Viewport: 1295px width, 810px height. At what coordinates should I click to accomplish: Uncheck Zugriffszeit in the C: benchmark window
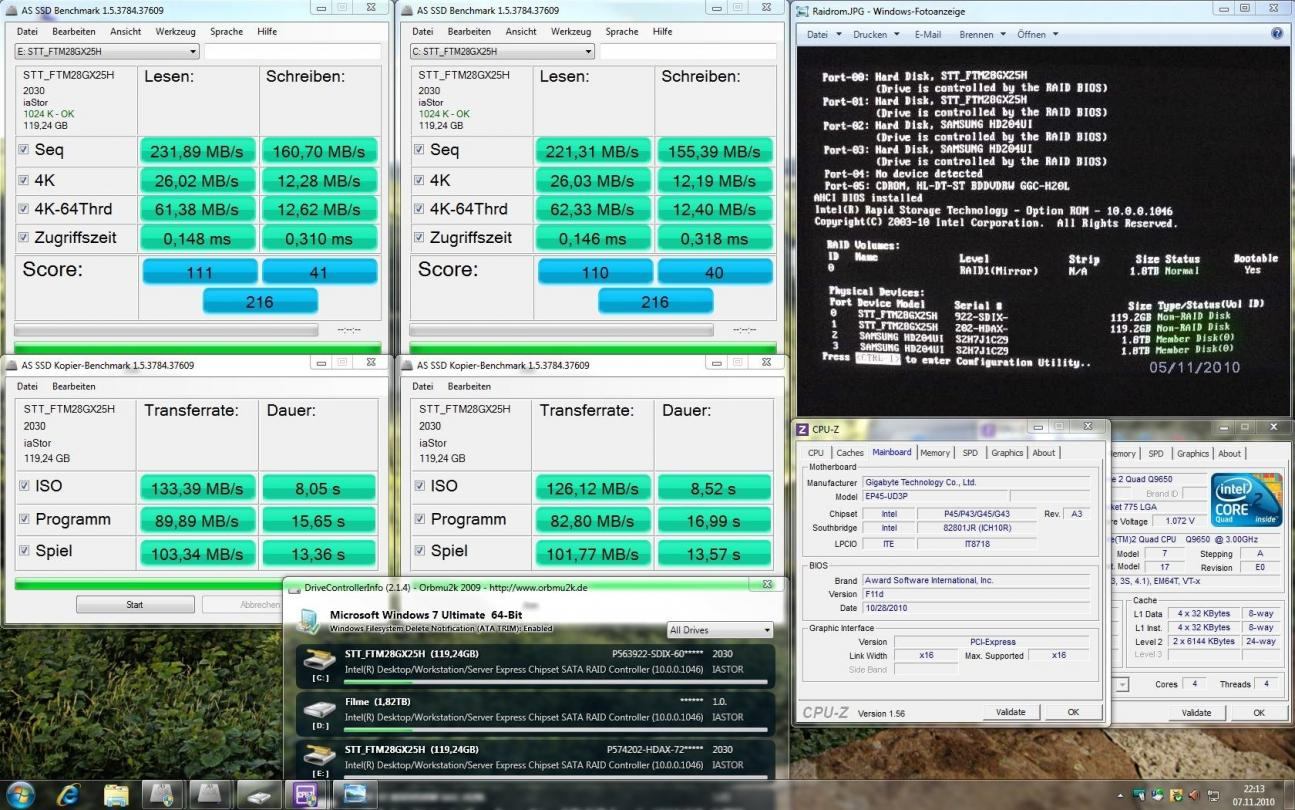[x=419, y=238]
